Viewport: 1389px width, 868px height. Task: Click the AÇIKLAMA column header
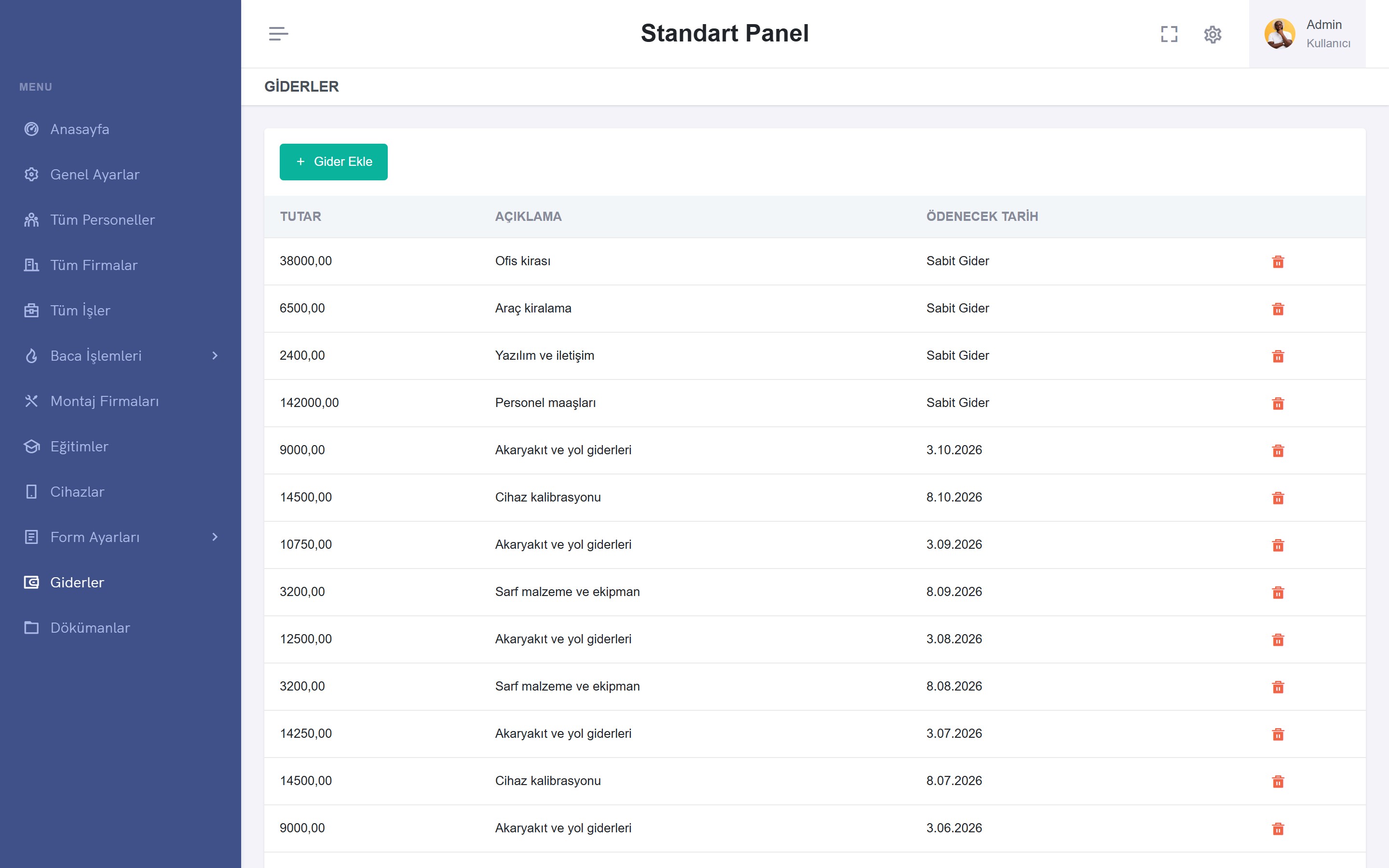528,217
